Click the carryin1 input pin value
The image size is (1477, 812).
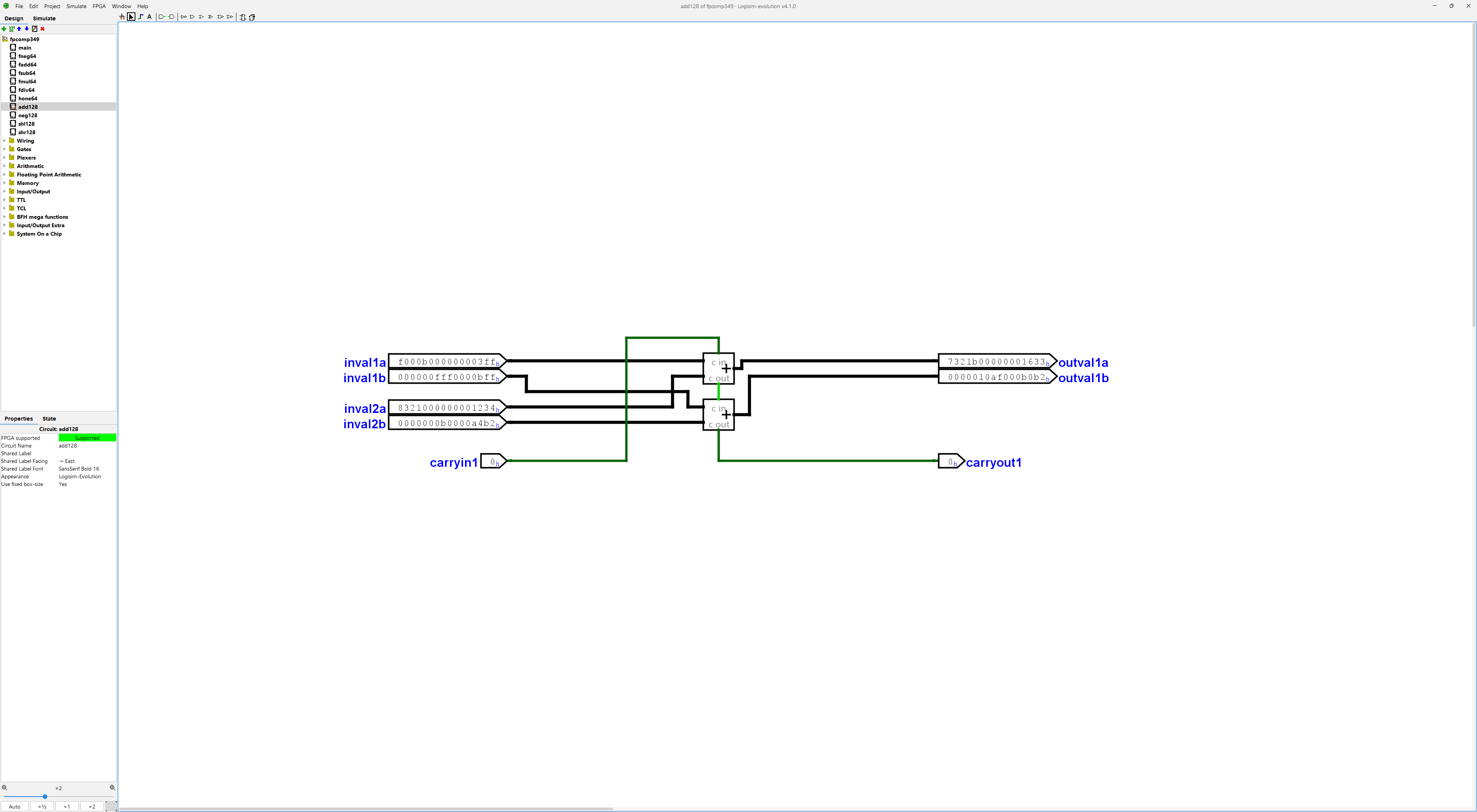pyautogui.click(x=493, y=461)
